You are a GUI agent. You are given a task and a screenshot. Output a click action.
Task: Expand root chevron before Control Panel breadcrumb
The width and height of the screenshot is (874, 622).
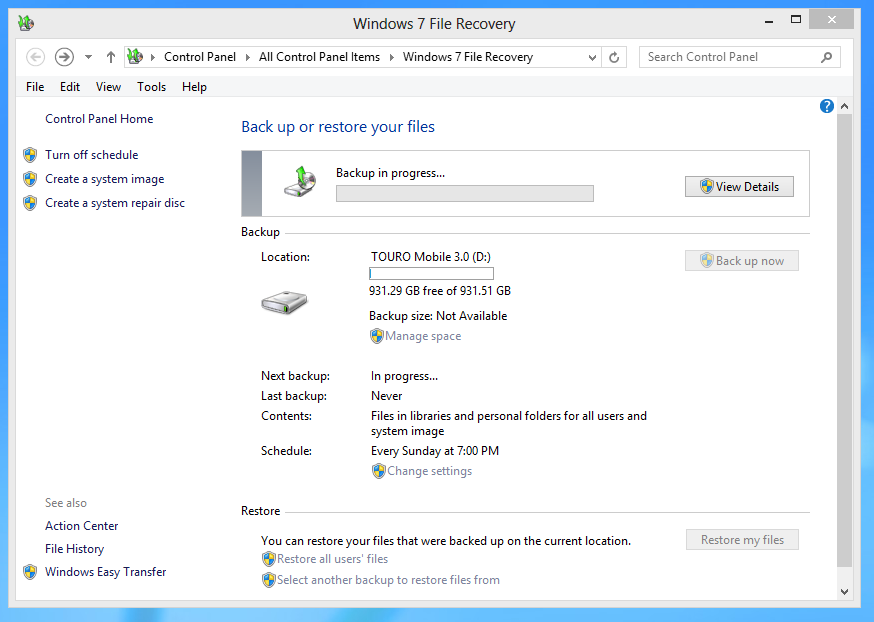(153, 57)
